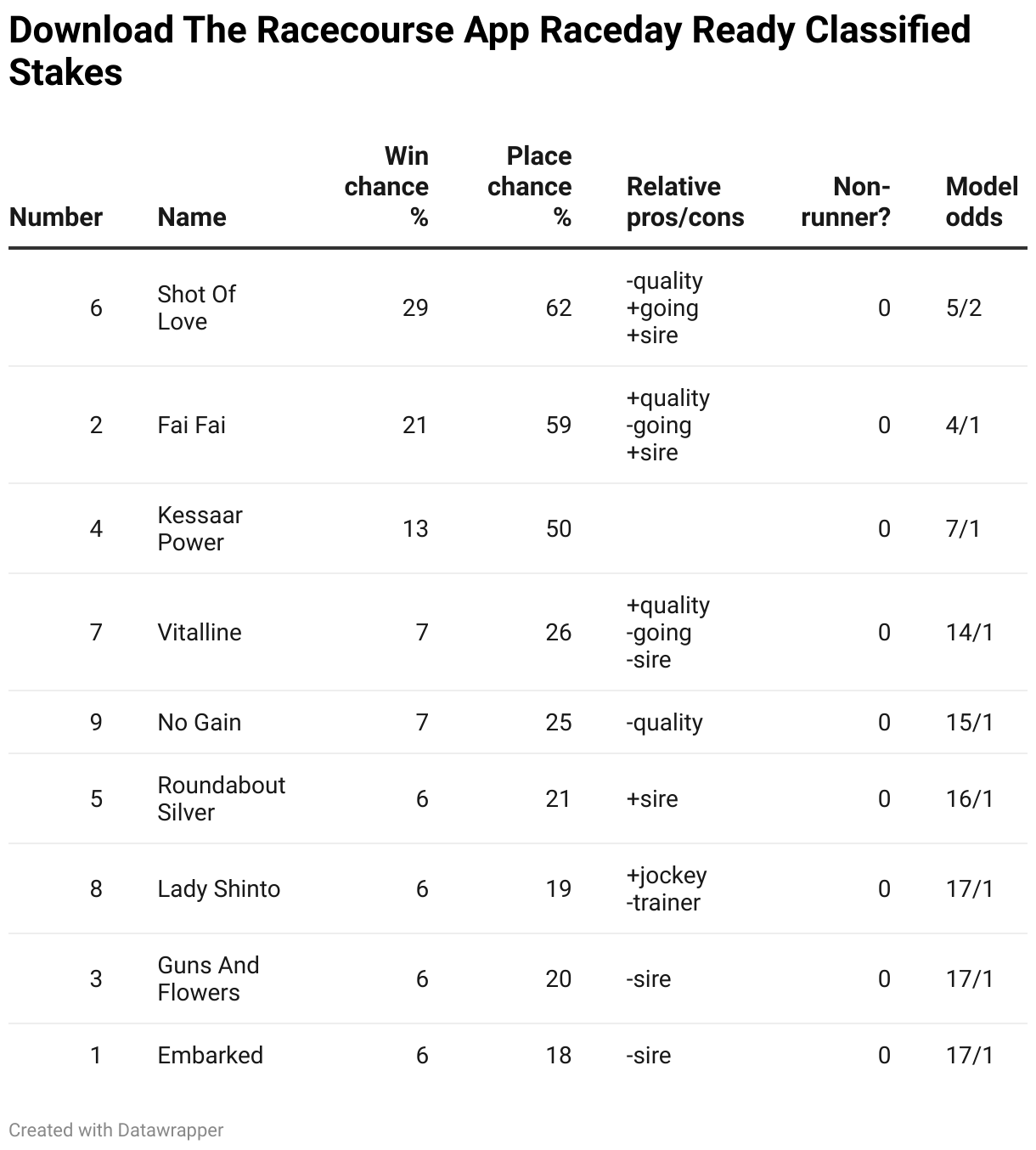Image resolution: width=1036 pixels, height=1150 pixels.
Task: Open the Created with Datawrapper link
Action: [x=116, y=1130]
